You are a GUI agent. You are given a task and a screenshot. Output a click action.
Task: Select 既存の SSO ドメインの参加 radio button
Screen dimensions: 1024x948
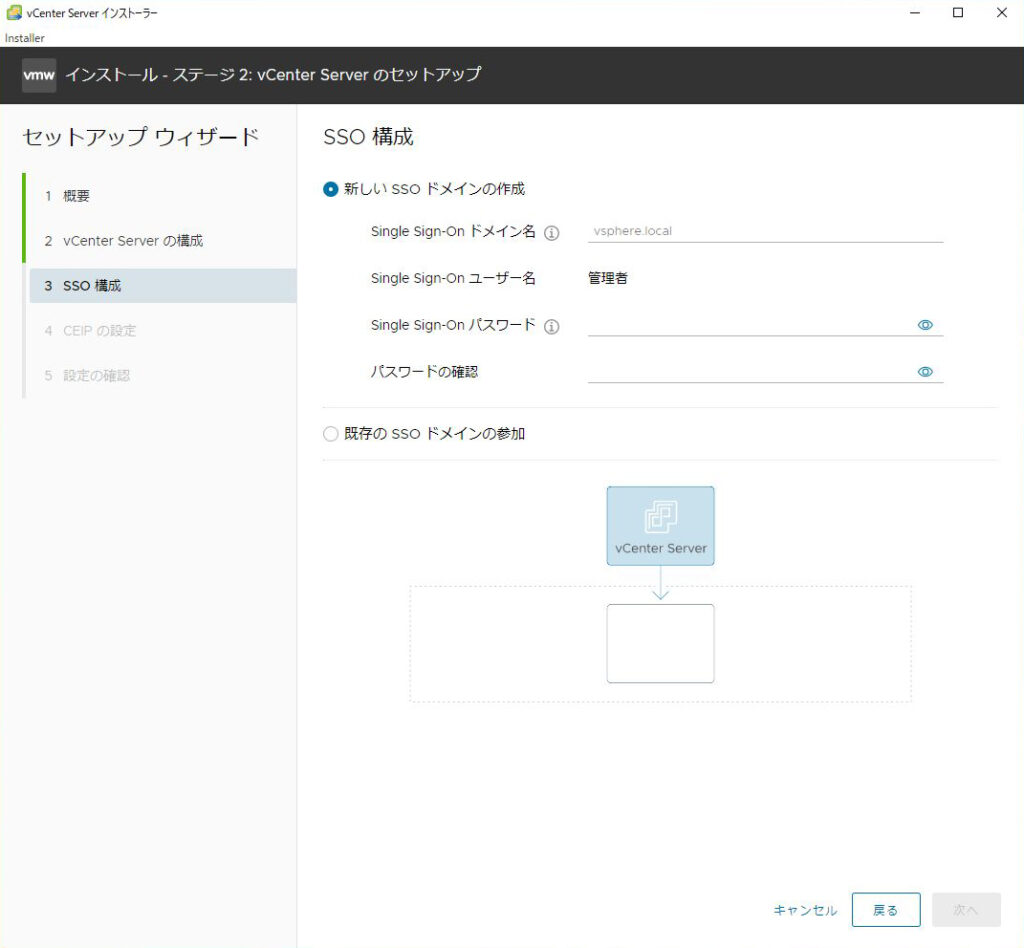pyautogui.click(x=330, y=434)
